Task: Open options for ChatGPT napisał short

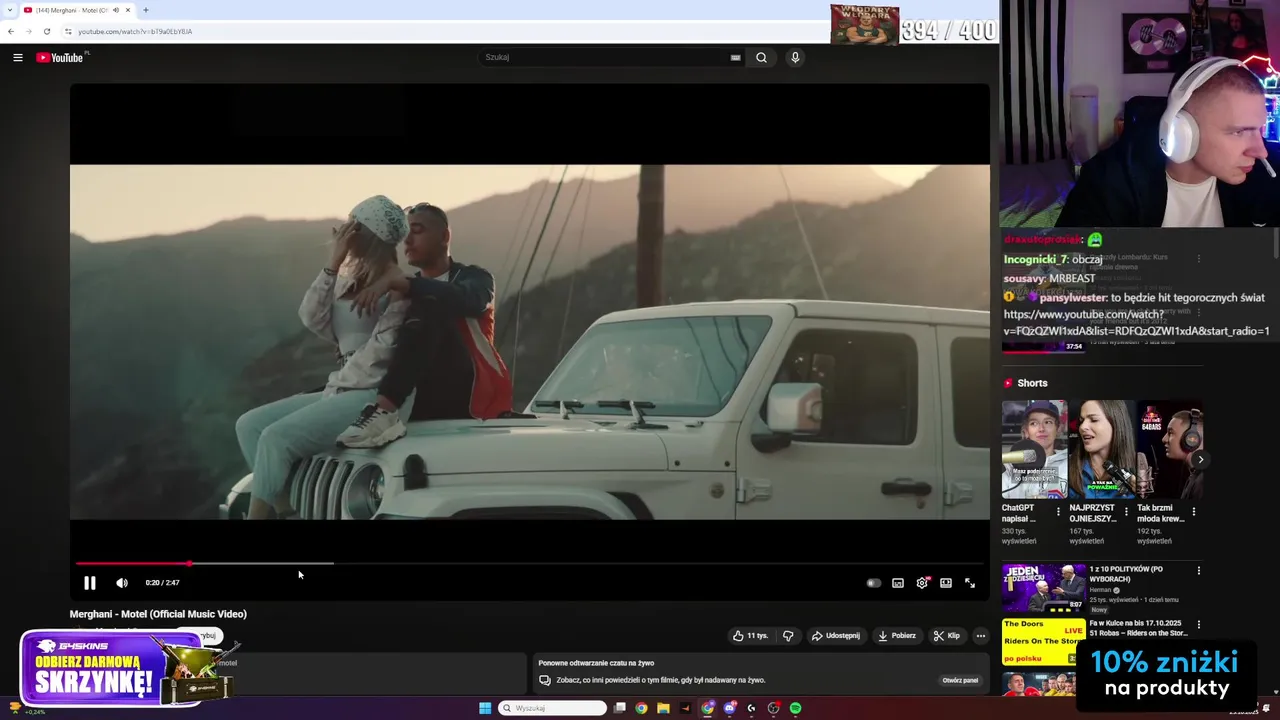Action: tap(1059, 512)
